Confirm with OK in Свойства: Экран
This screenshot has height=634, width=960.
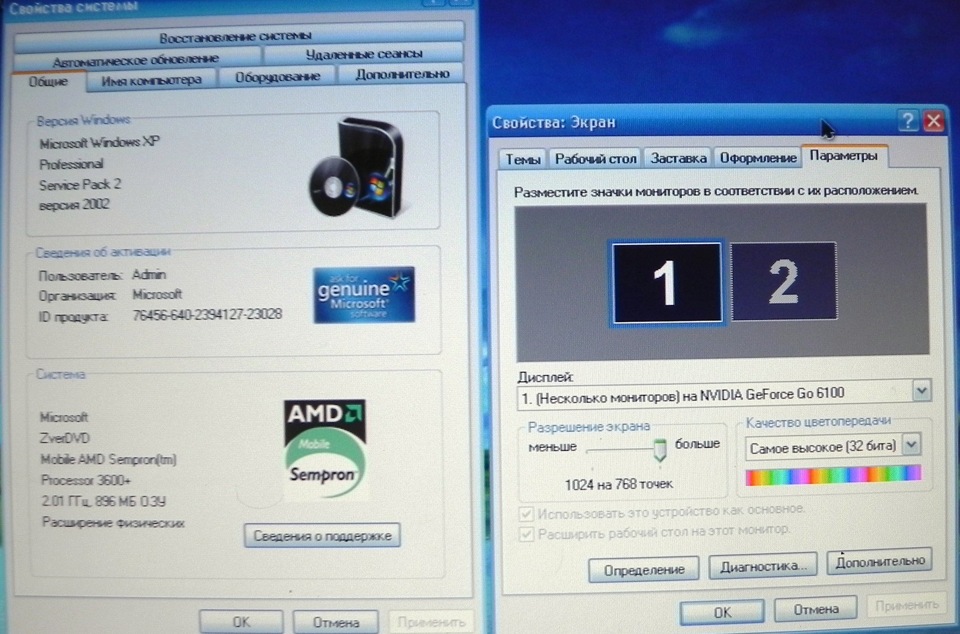point(722,612)
